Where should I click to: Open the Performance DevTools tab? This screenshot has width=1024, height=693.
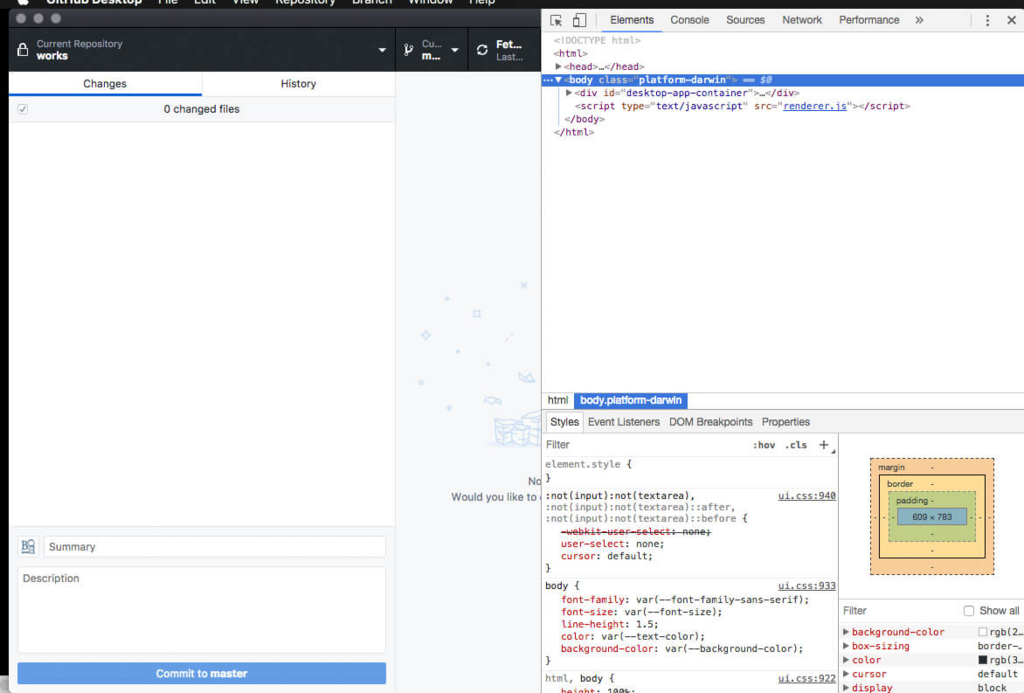(x=869, y=20)
